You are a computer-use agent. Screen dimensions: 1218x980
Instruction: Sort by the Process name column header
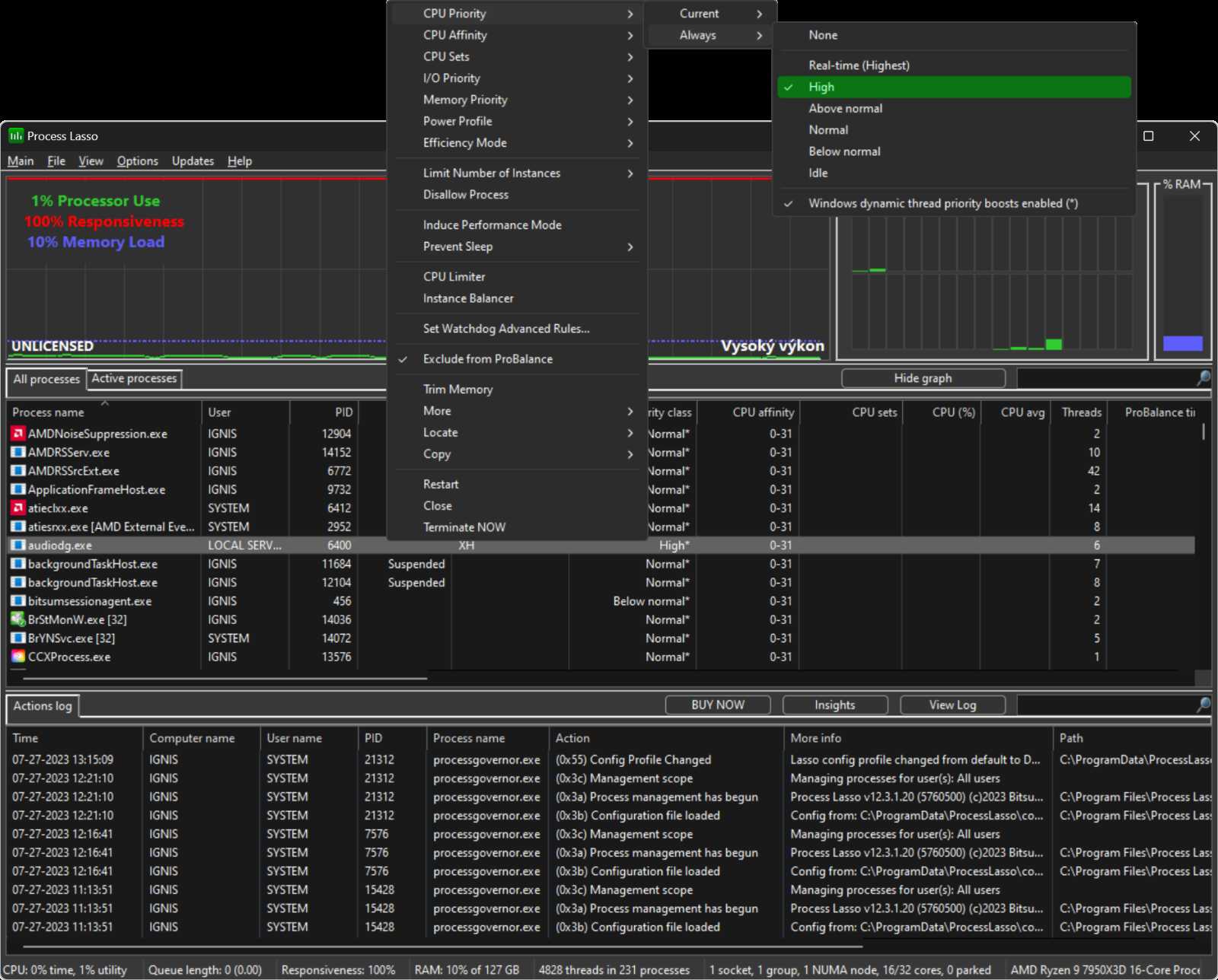point(104,412)
